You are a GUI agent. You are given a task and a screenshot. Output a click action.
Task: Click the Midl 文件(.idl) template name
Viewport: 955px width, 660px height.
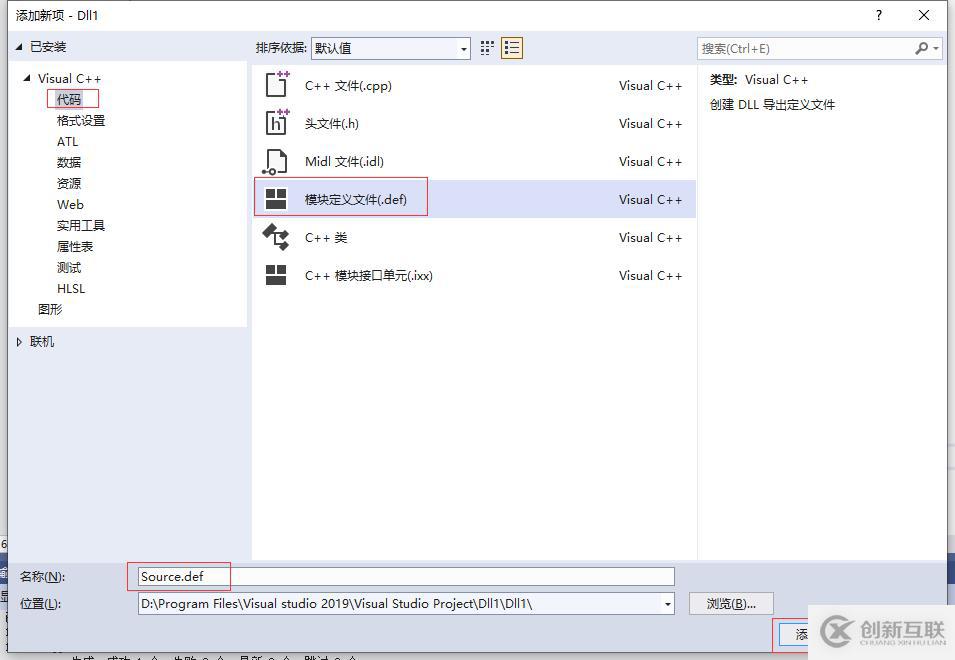pos(345,161)
